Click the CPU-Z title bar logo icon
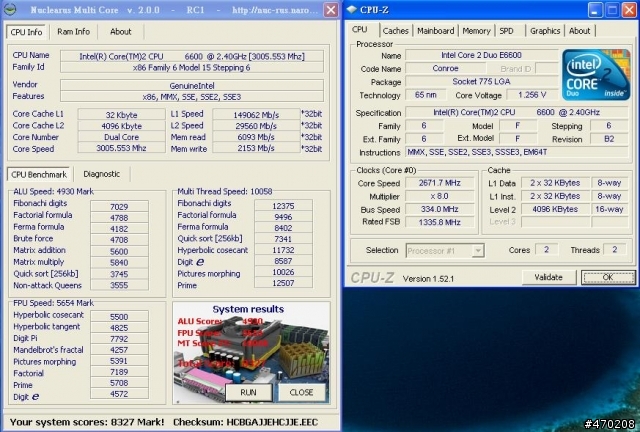This screenshot has height=432, width=640. coord(352,9)
